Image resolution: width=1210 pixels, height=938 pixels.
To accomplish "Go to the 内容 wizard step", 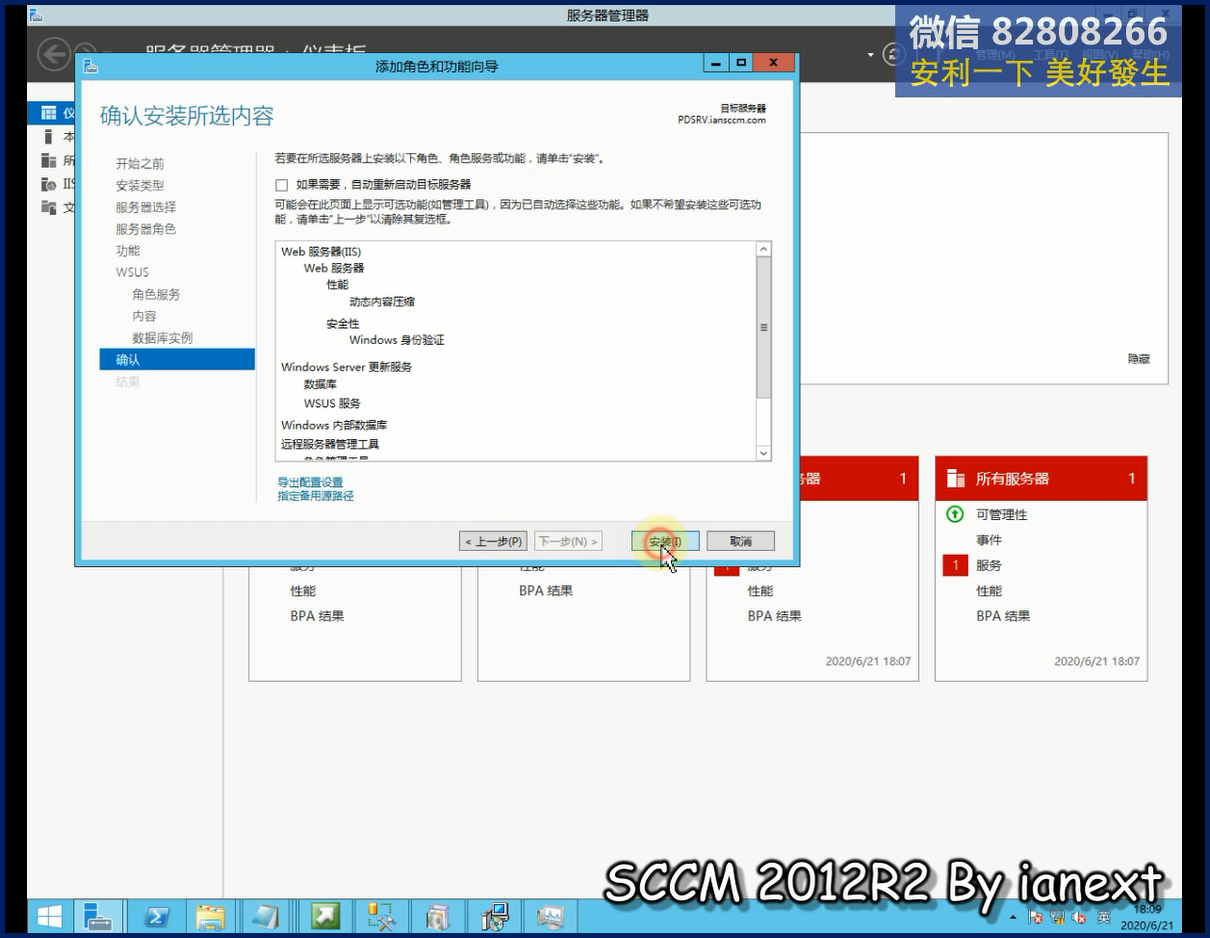I will pyautogui.click(x=144, y=316).
